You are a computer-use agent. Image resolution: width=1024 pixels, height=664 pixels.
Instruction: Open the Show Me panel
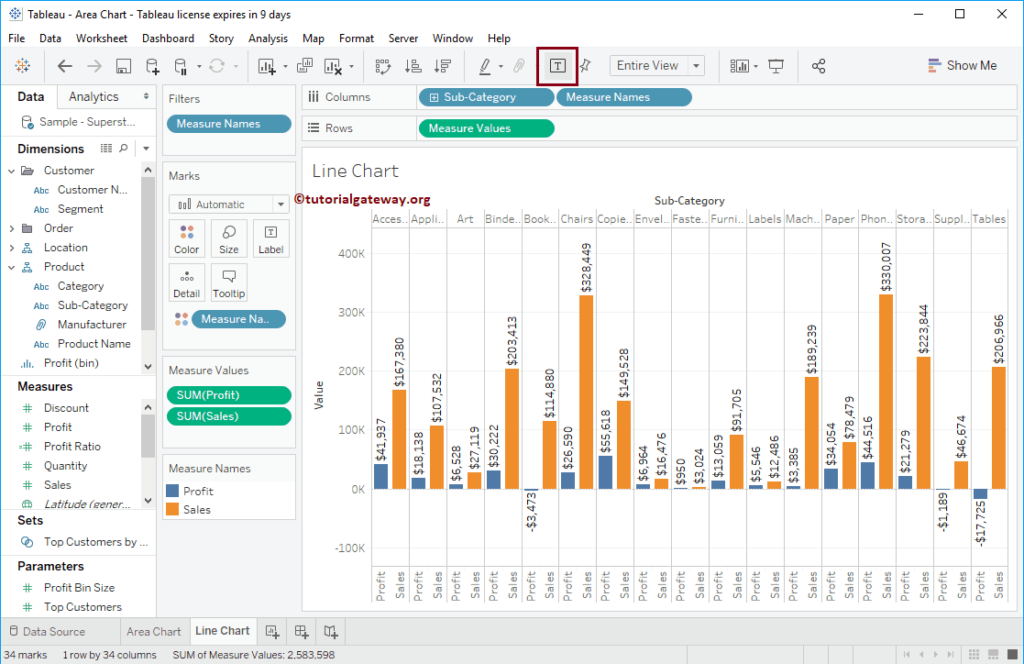pyautogui.click(x=962, y=65)
